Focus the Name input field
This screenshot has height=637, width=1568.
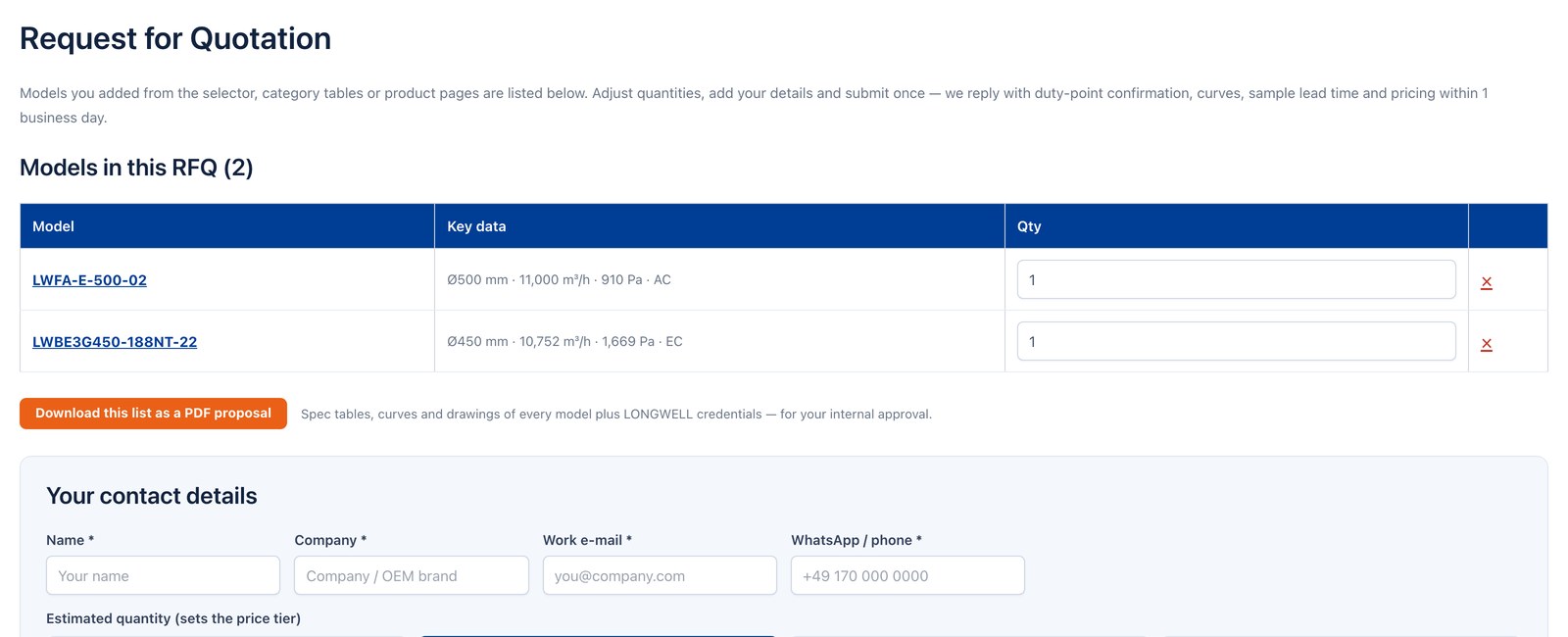click(x=163, y=575)
